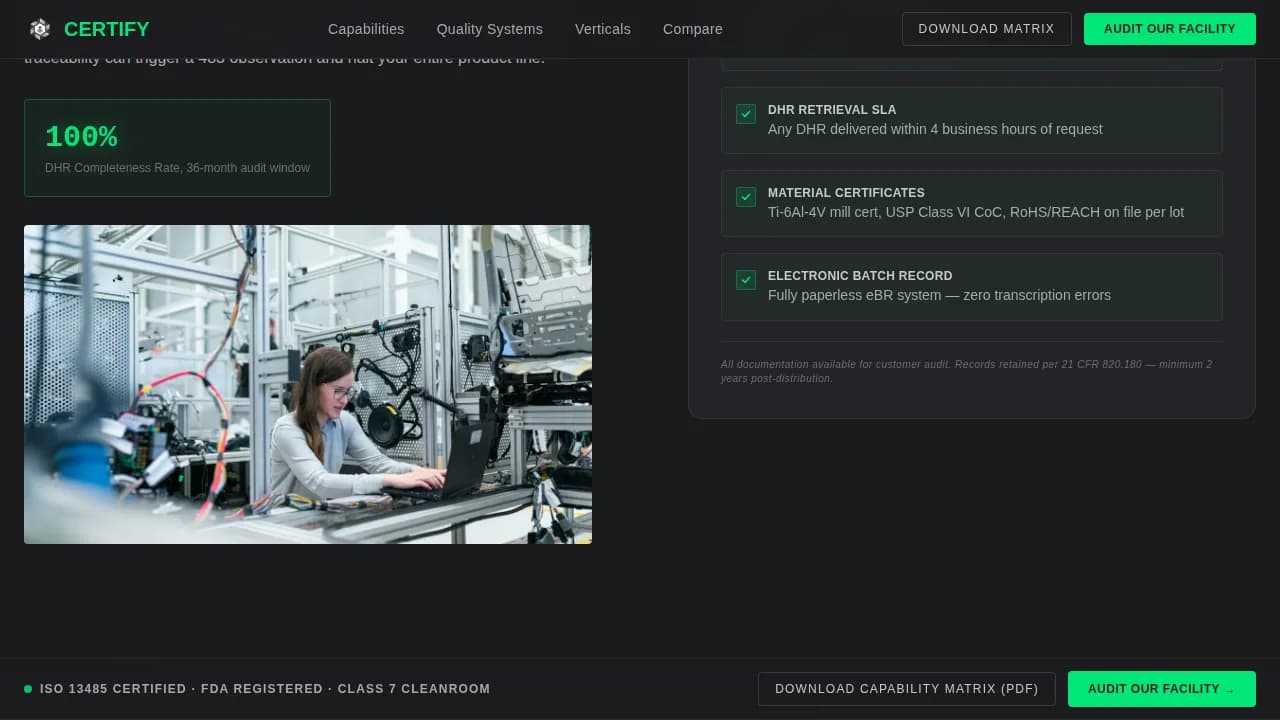The height and width of the screenshot is (720, 1280).
Task: Open the Compare menu
Action: (x=692, y=29)
